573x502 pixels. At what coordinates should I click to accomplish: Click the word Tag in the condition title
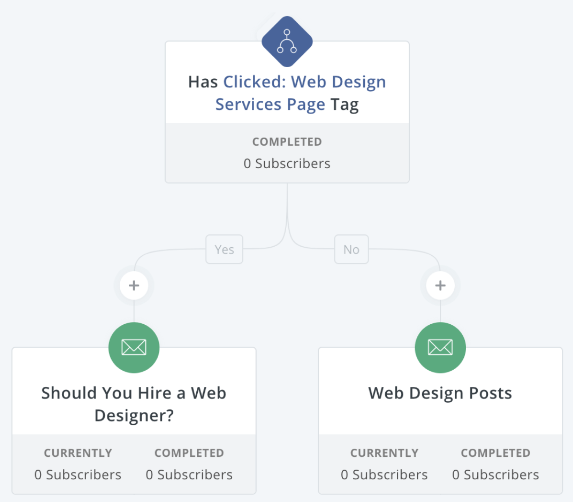pyautogui.click(x=345, y=105)
